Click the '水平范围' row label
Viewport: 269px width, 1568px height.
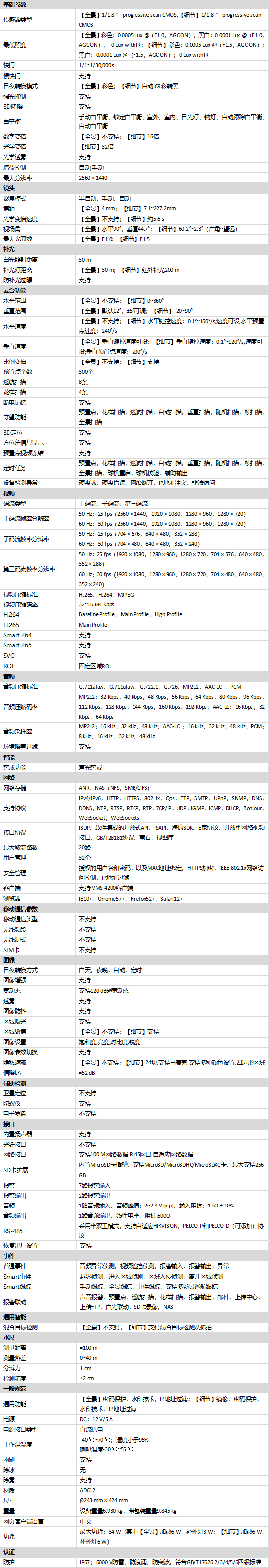click(x=15, y=301)
